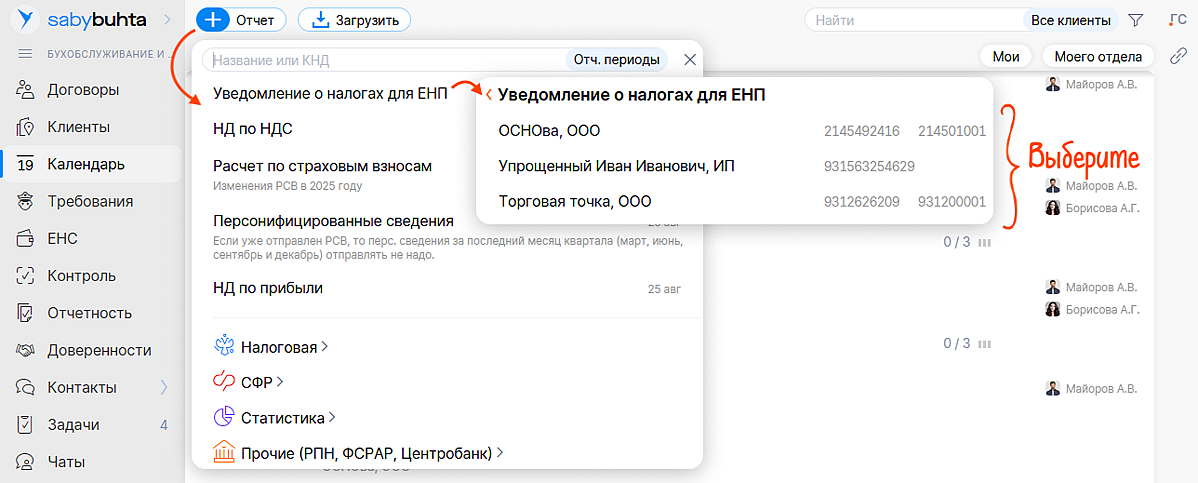Click the Отчет create button
1198x483 pixels.
(x=241, y=20)
